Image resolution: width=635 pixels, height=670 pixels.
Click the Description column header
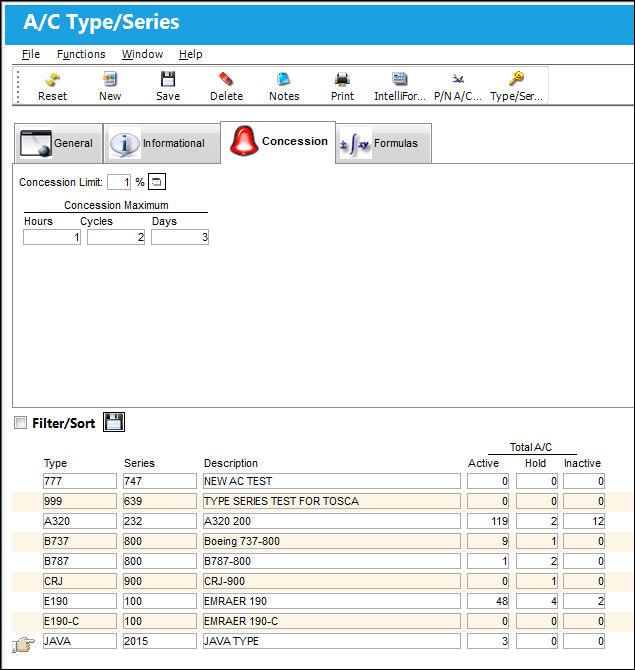tap(231, 463)
